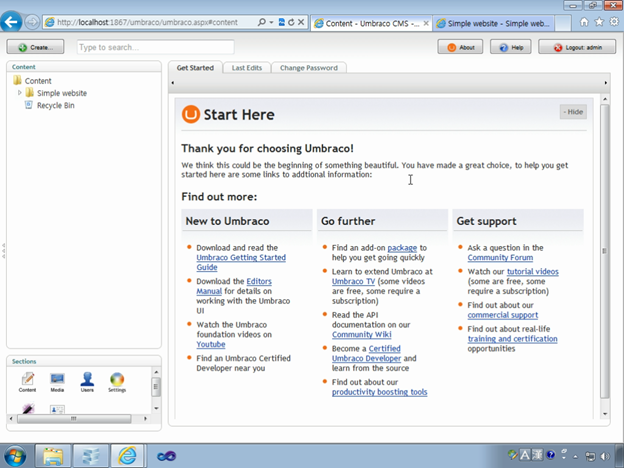Open Internet Explorer taskbar icon

pyautogui.click(x=127, y=456)
